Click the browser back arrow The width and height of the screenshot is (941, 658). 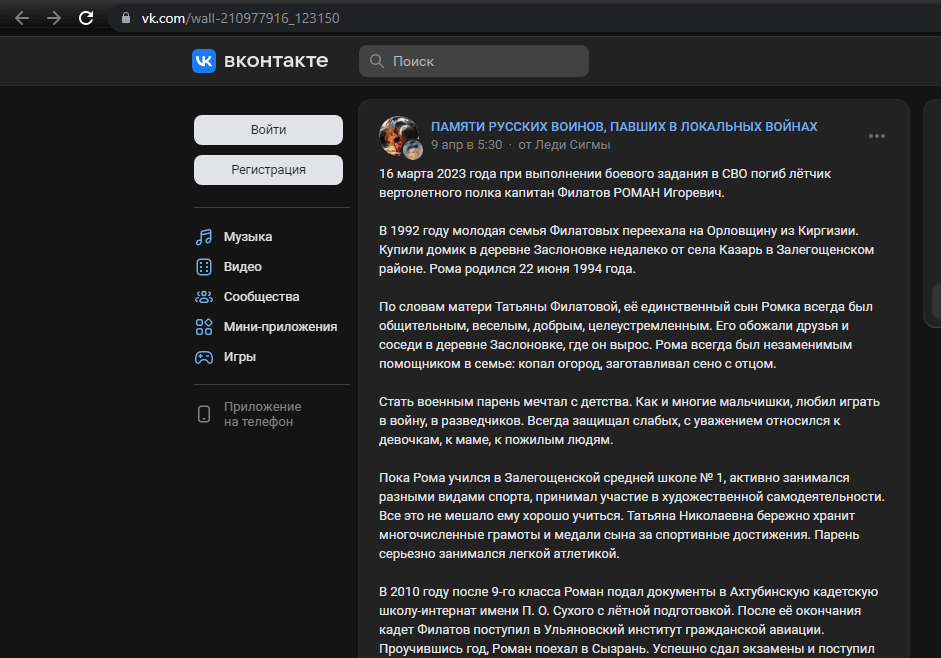click(x=22, y=18)
